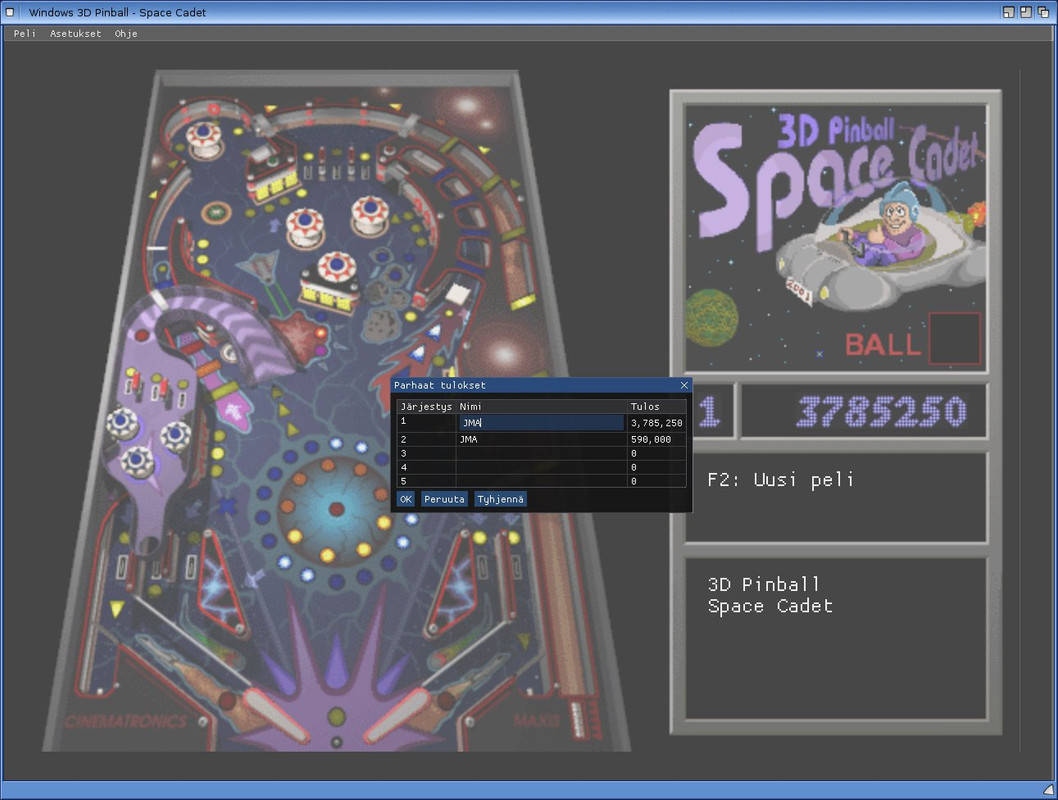Click the player number 1 display
The image size is (1058, 800).
[708, 411]
